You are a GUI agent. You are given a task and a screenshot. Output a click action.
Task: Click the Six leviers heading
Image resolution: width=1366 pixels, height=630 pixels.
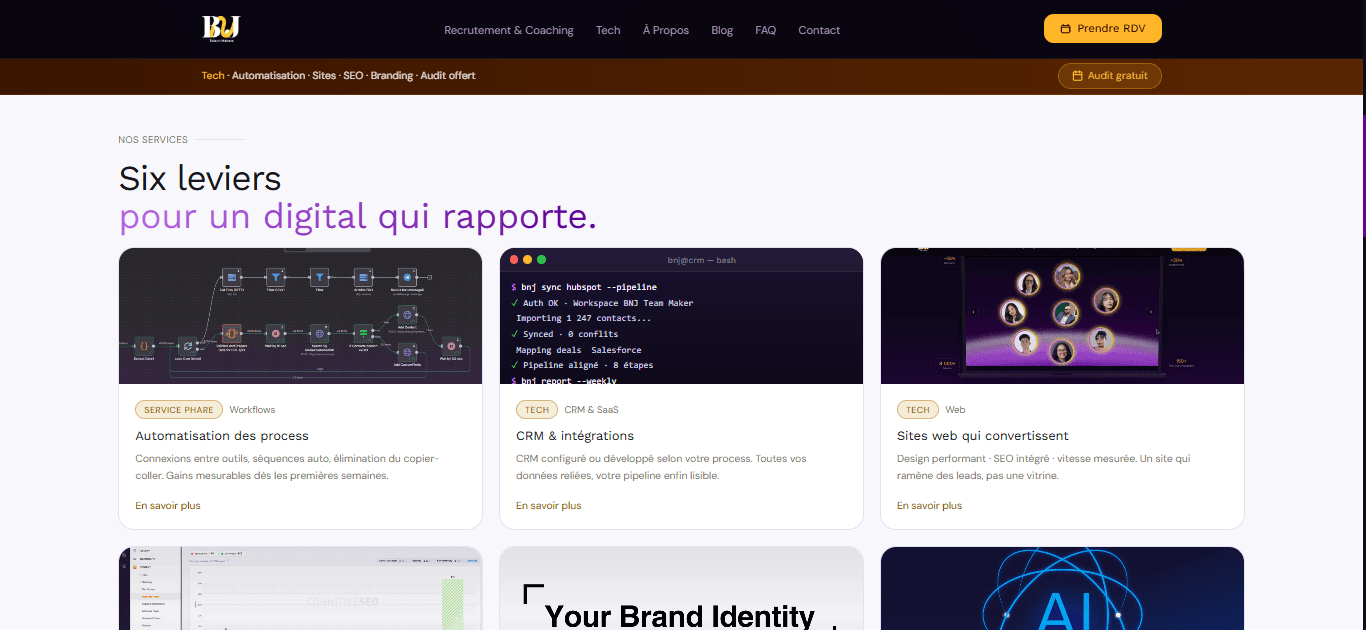pyautogui.click(x=200, y=178)
